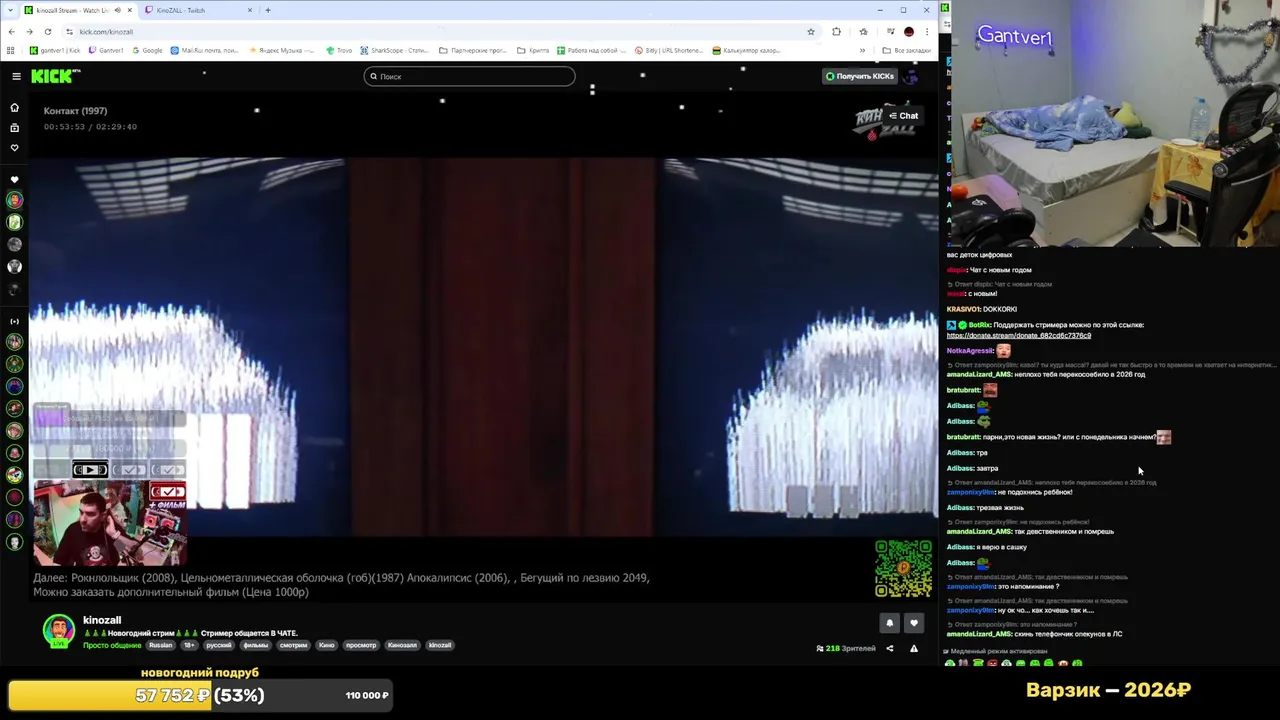
Task: Open Chrome apps grid in bookmarks bar
Action: tap(11, 50)
